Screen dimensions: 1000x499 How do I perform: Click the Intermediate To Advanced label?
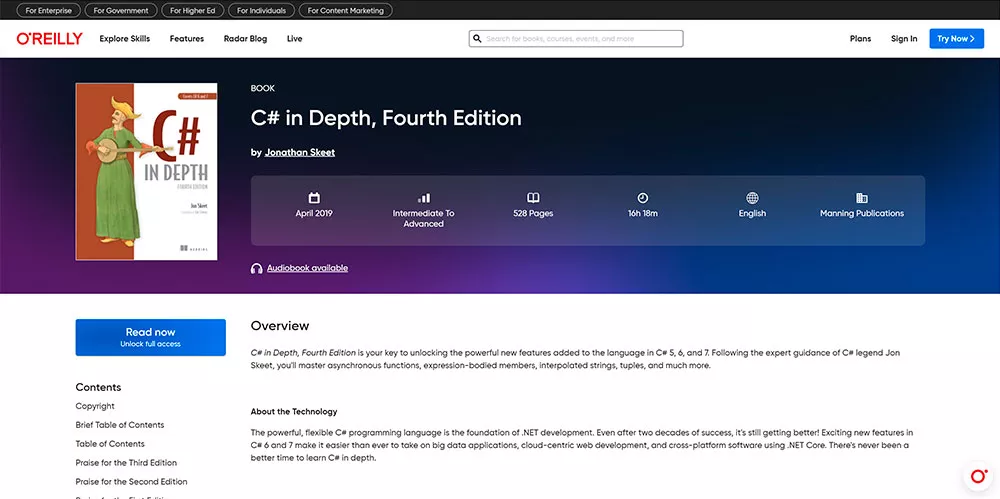point(423,219)
